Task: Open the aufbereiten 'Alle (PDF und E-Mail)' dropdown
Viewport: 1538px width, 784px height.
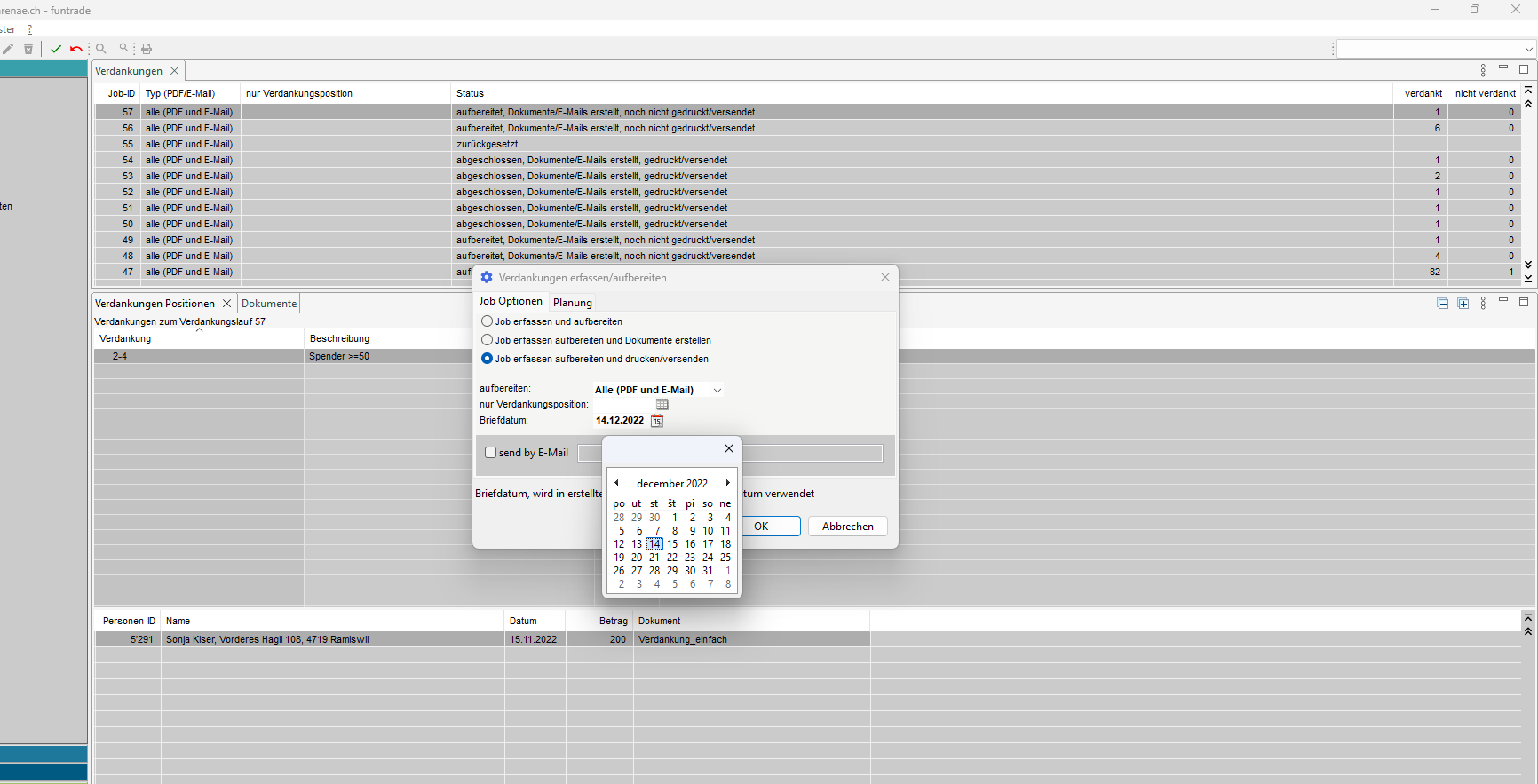Action: coord(717,390)
